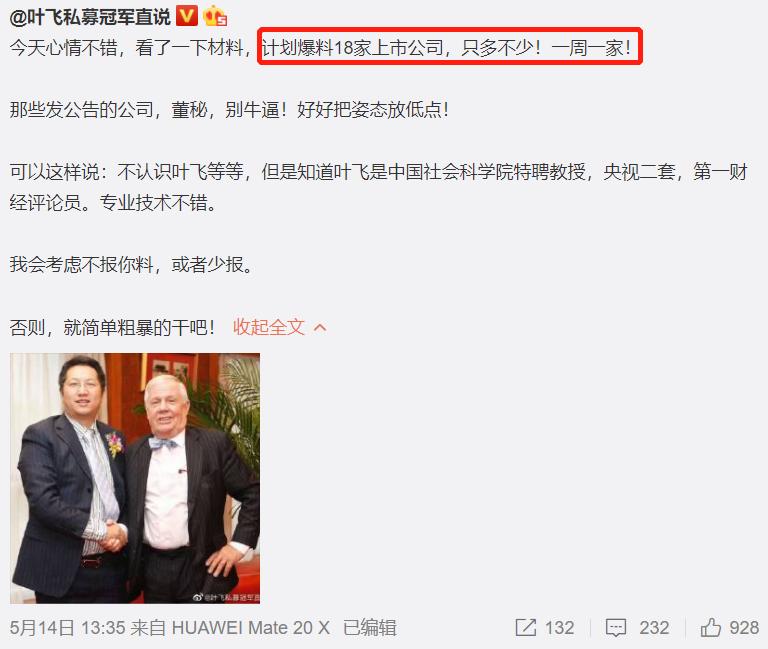Click the Weibo watermark on the photo
This screenshot has width=768, height=649.
pyautogui.click(x=226, y=598)
